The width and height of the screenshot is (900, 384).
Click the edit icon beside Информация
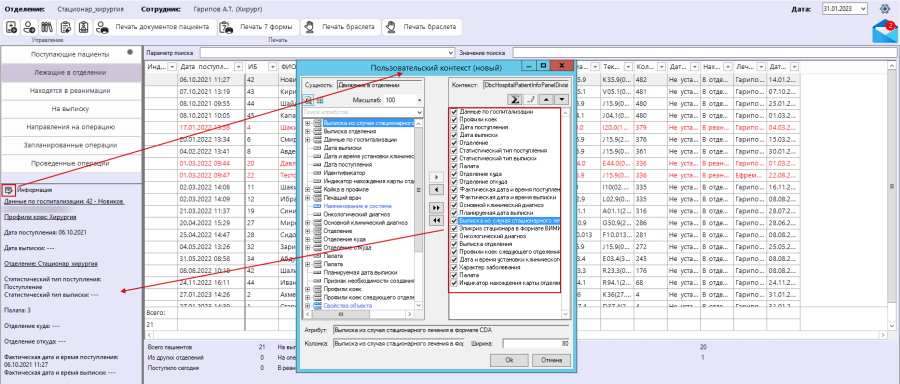coord(9,189)
